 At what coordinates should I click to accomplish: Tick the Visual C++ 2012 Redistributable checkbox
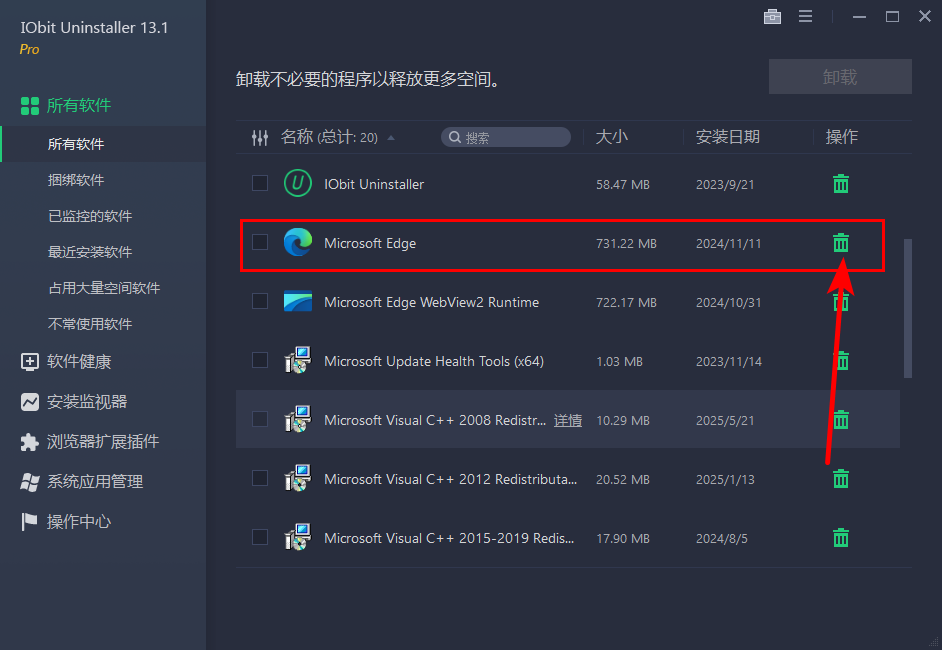pyautogui.click(x=260, y=478)
